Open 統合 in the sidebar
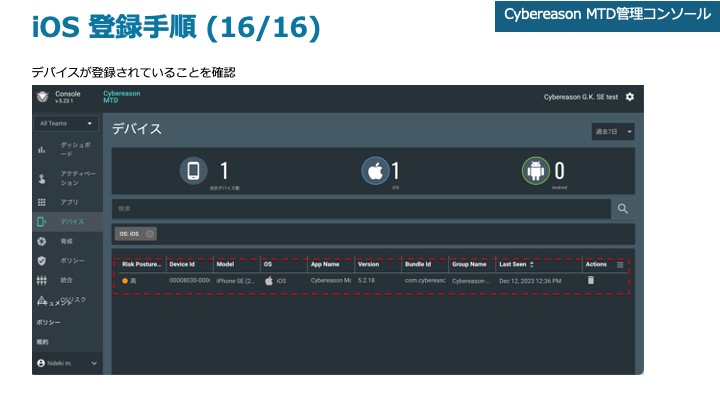Viewport: 720px width, 405px height. point(66,280)
